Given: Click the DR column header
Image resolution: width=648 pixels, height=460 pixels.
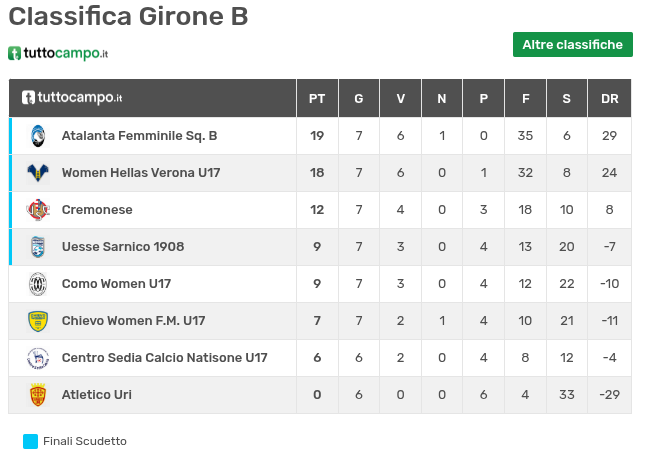Looking at the screenshot, I should coord(609,98).
